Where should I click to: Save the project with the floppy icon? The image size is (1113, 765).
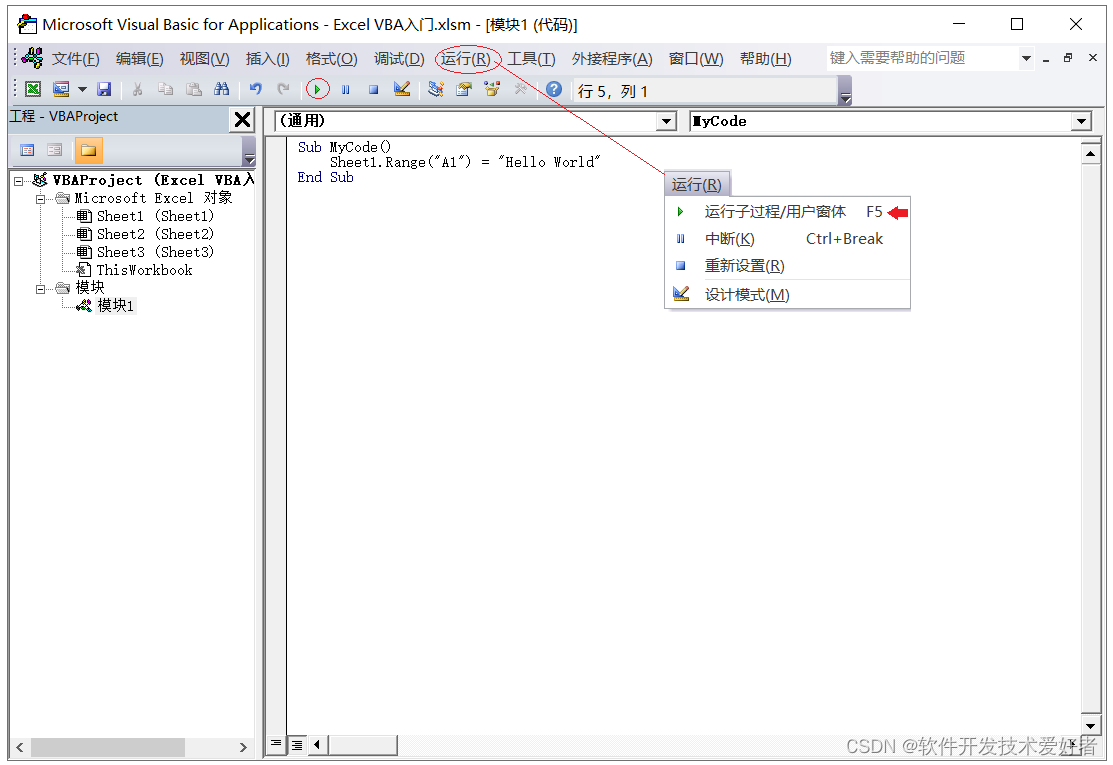pyautogui.click(x=104, y=89)
